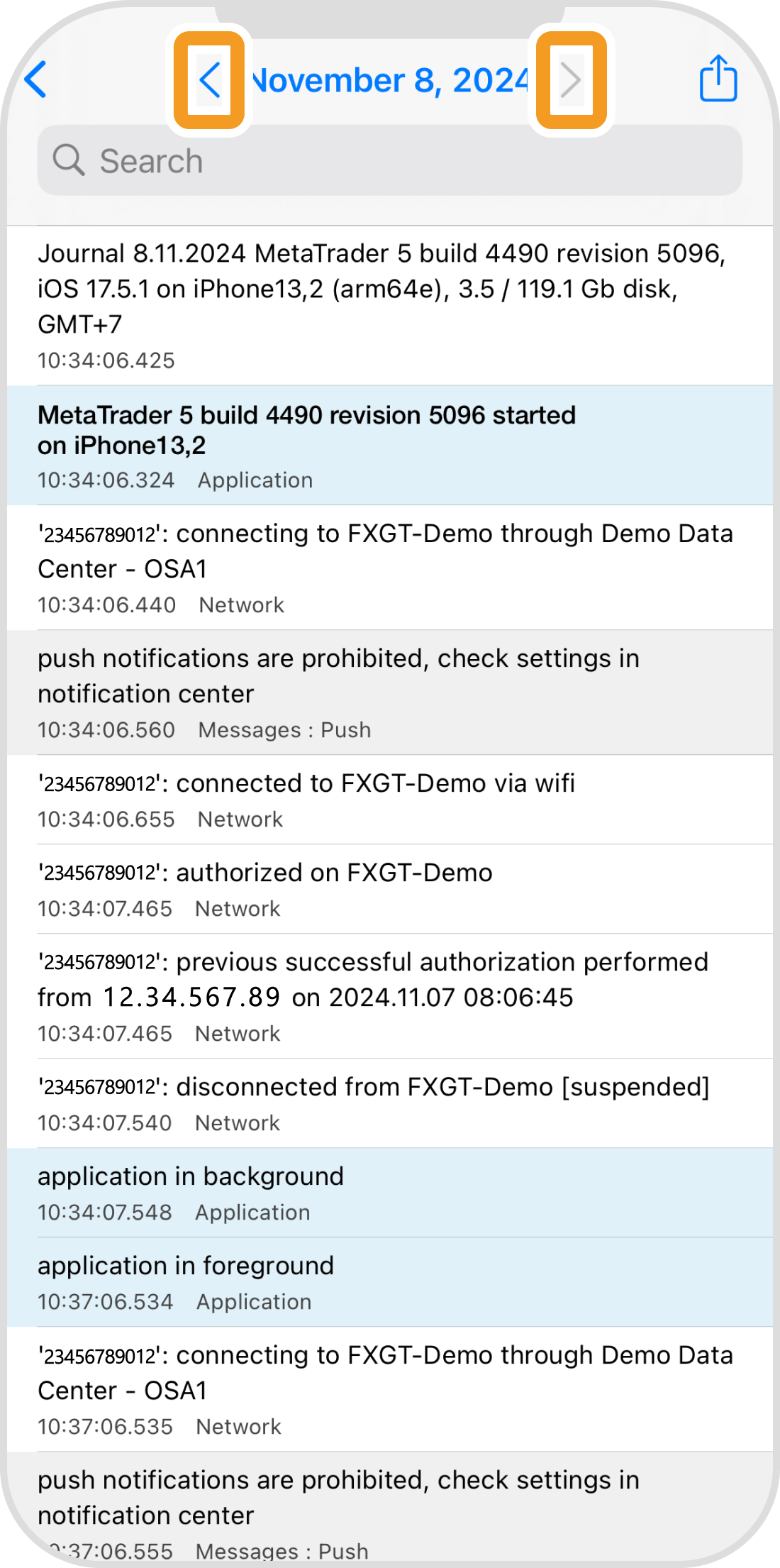Viewport: 780px width, 1568px height.
Task: Open the 10:37:06.535 connecting to FXGT-Demo entry
Action: (x=390, y=1389)
